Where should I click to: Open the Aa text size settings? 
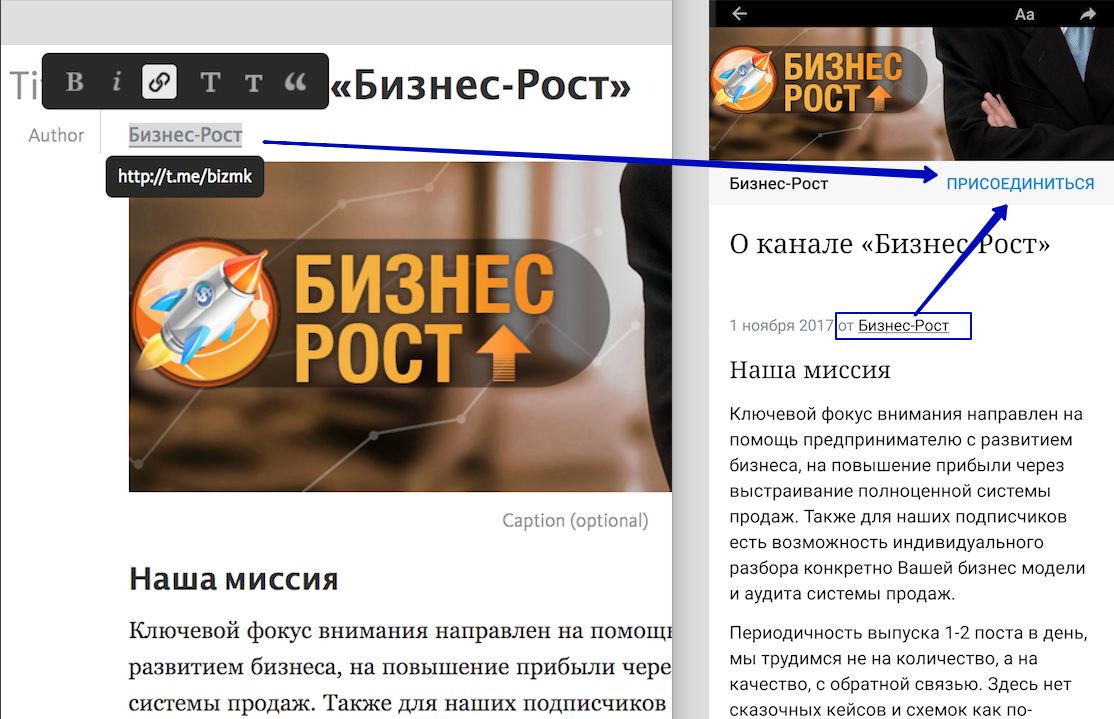(x=1024, y=14)
